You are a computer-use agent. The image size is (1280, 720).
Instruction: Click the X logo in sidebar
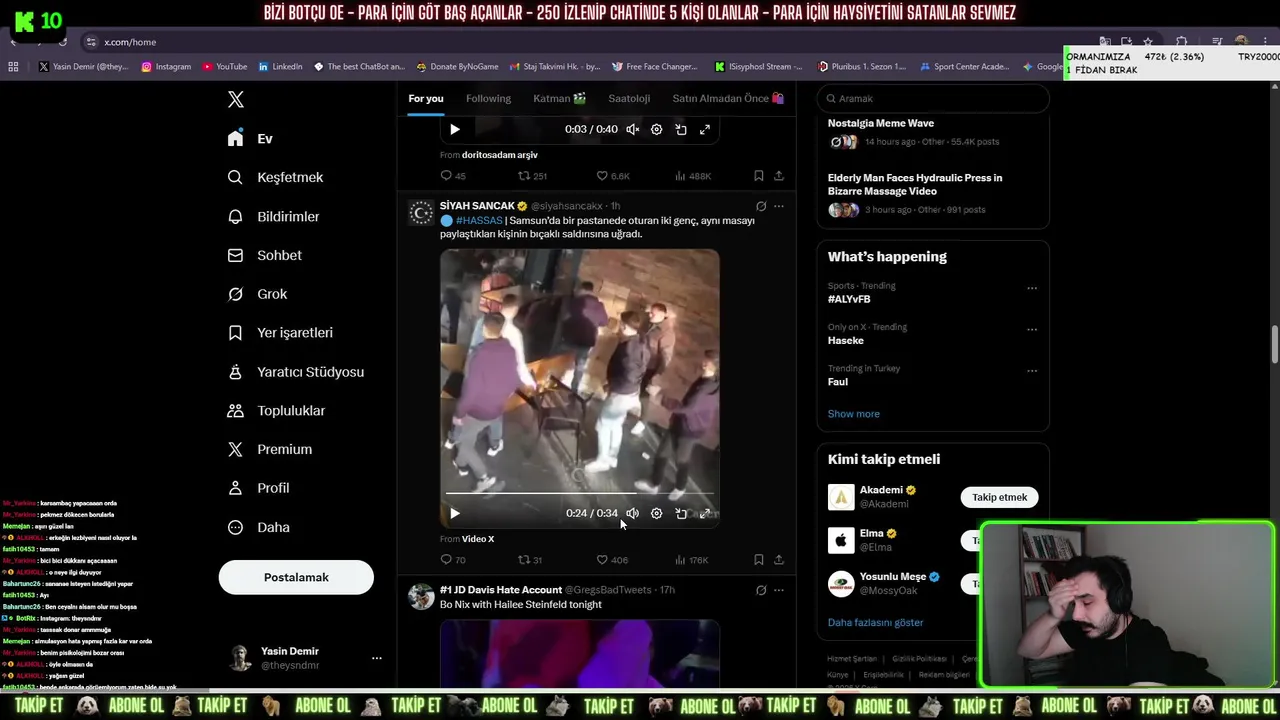coord(236,99)
